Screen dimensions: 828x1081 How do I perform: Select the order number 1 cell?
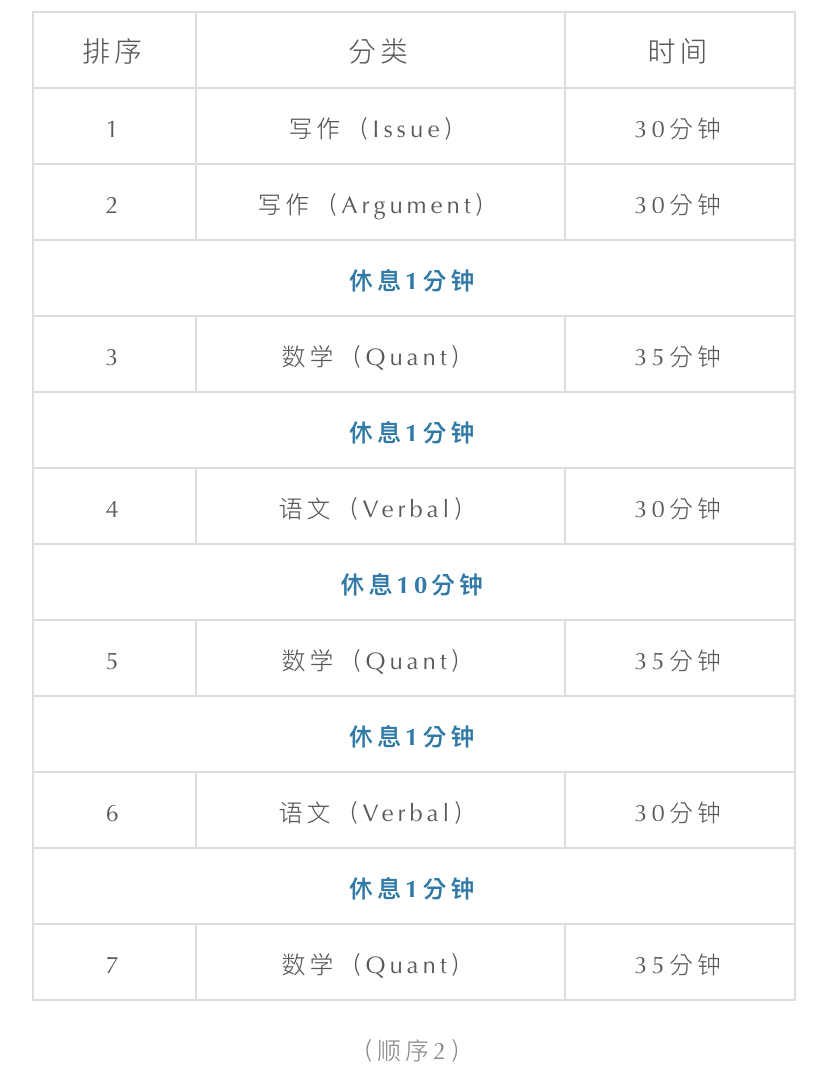tap(112, 129)
